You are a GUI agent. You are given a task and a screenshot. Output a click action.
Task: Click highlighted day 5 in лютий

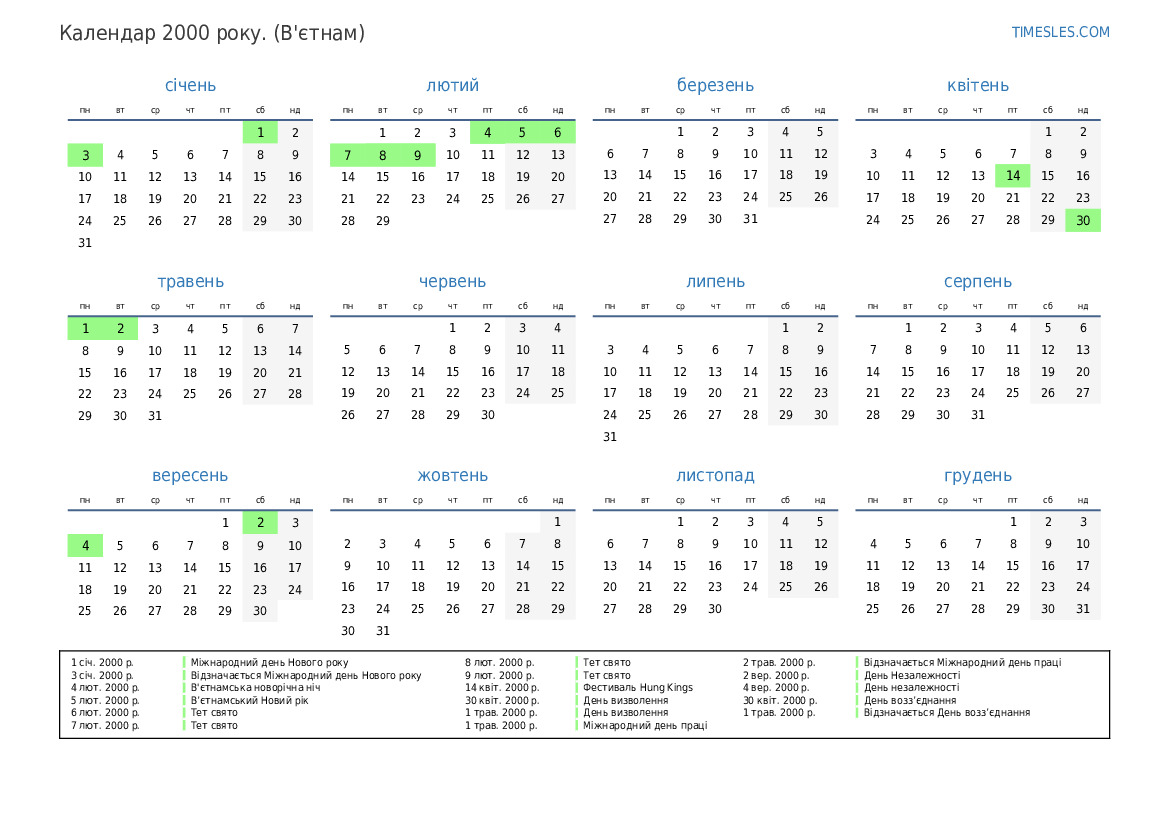coord(523,133)
